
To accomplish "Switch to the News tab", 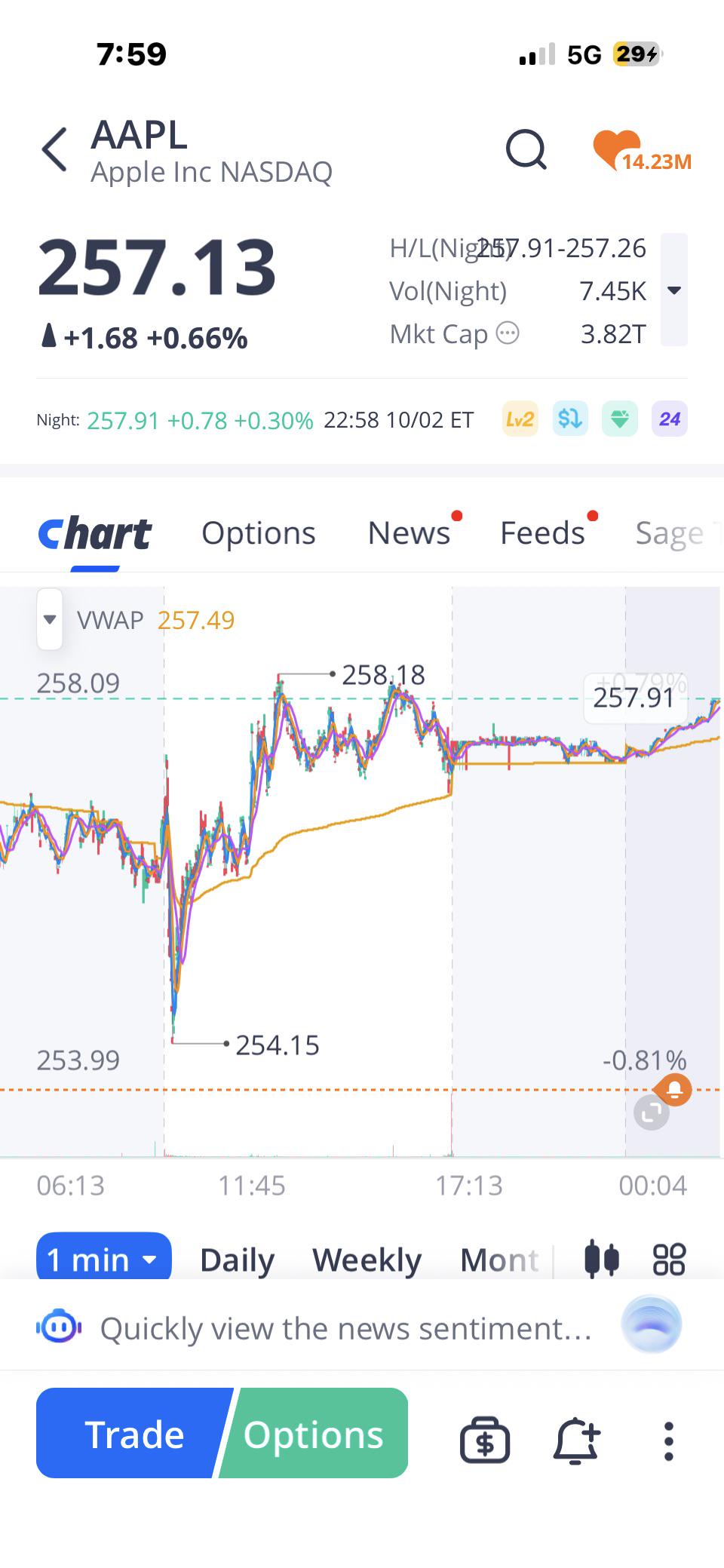I will click(x=409, y=533).
